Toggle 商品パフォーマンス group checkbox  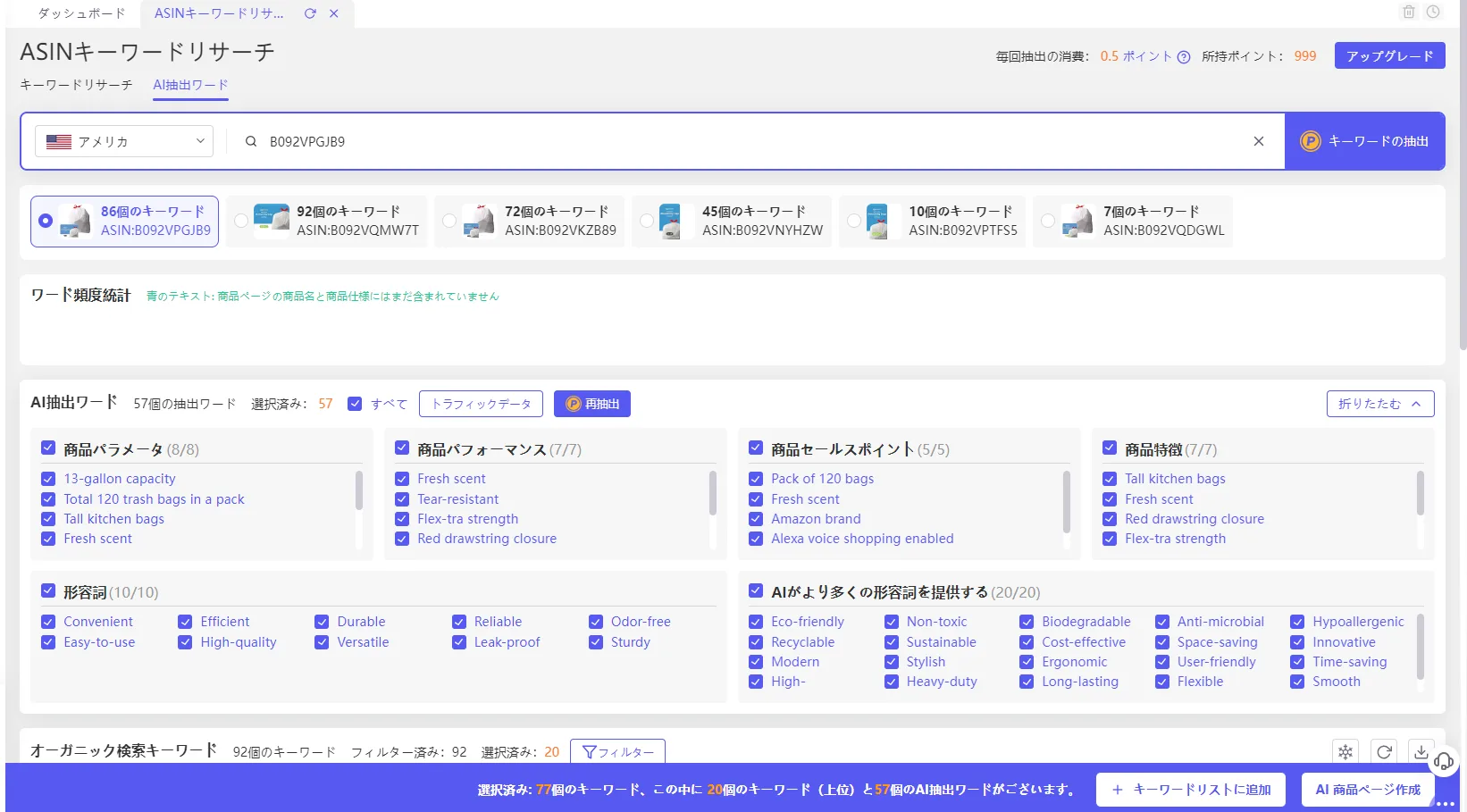coord(402,448)
